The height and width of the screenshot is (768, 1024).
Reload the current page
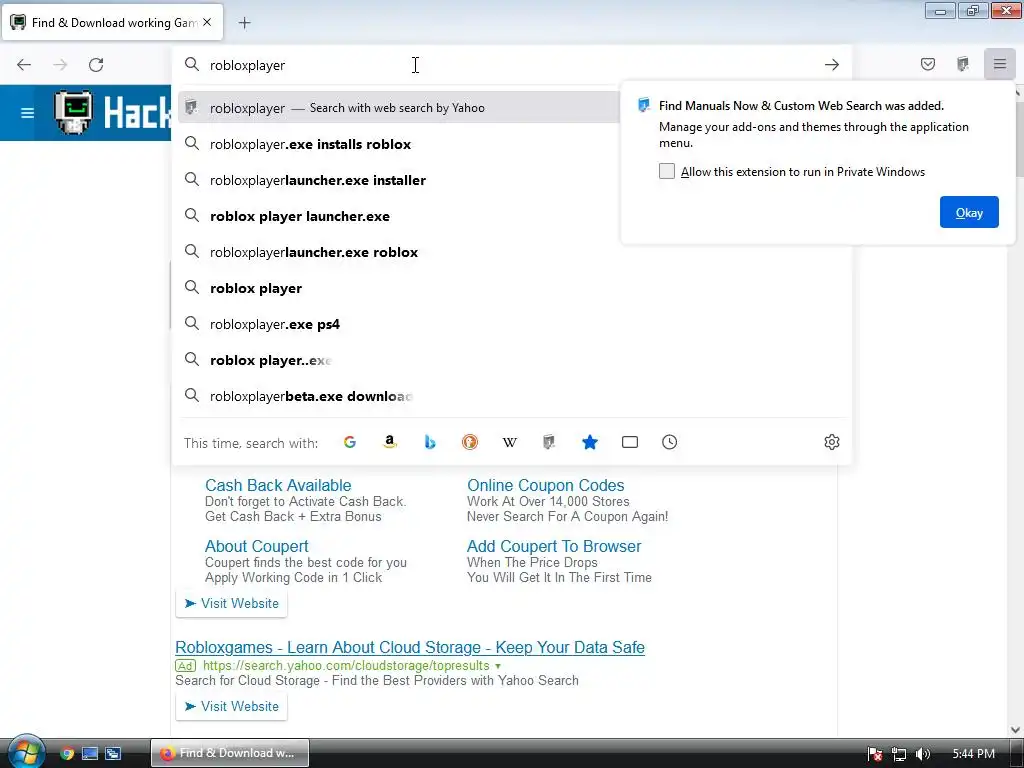[x=96, y=65]
